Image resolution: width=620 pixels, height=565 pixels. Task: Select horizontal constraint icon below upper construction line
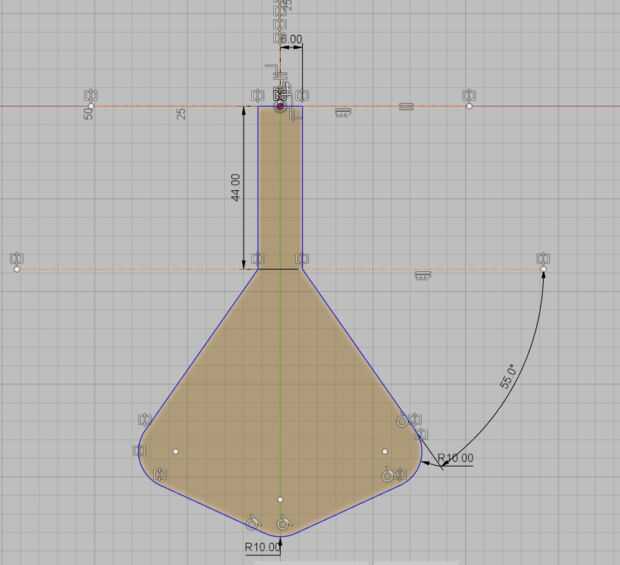(x=343, y=112)
